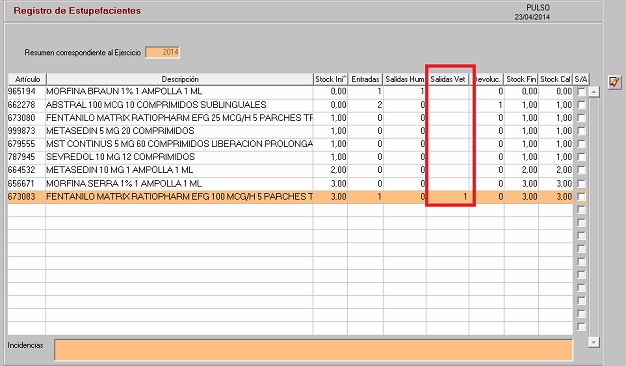Click SEVREDOL 10 MG 12 COMPRIMIDOS description
The width and height of the screenshot is (626, 366).
coord(121,157)
